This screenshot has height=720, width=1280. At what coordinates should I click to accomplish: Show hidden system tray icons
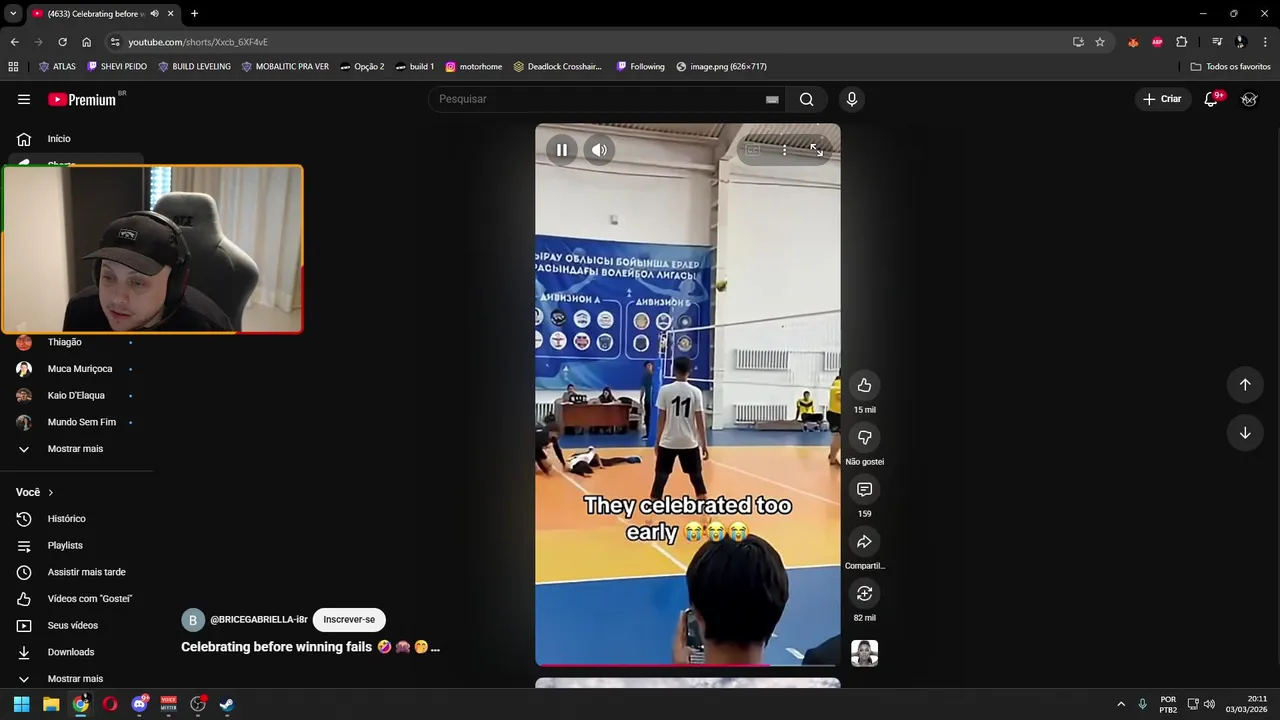point(1121,704)
